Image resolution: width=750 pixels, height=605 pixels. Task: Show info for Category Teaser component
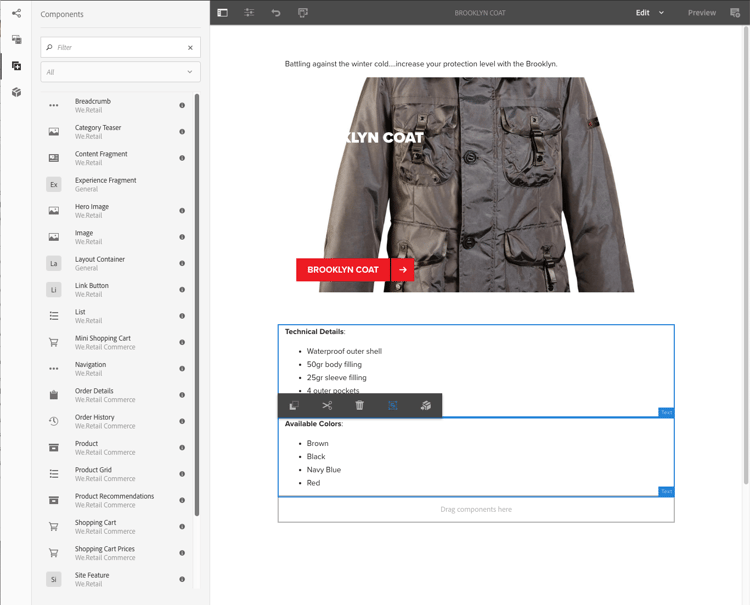pyautogui.click(x=182, y=132)
